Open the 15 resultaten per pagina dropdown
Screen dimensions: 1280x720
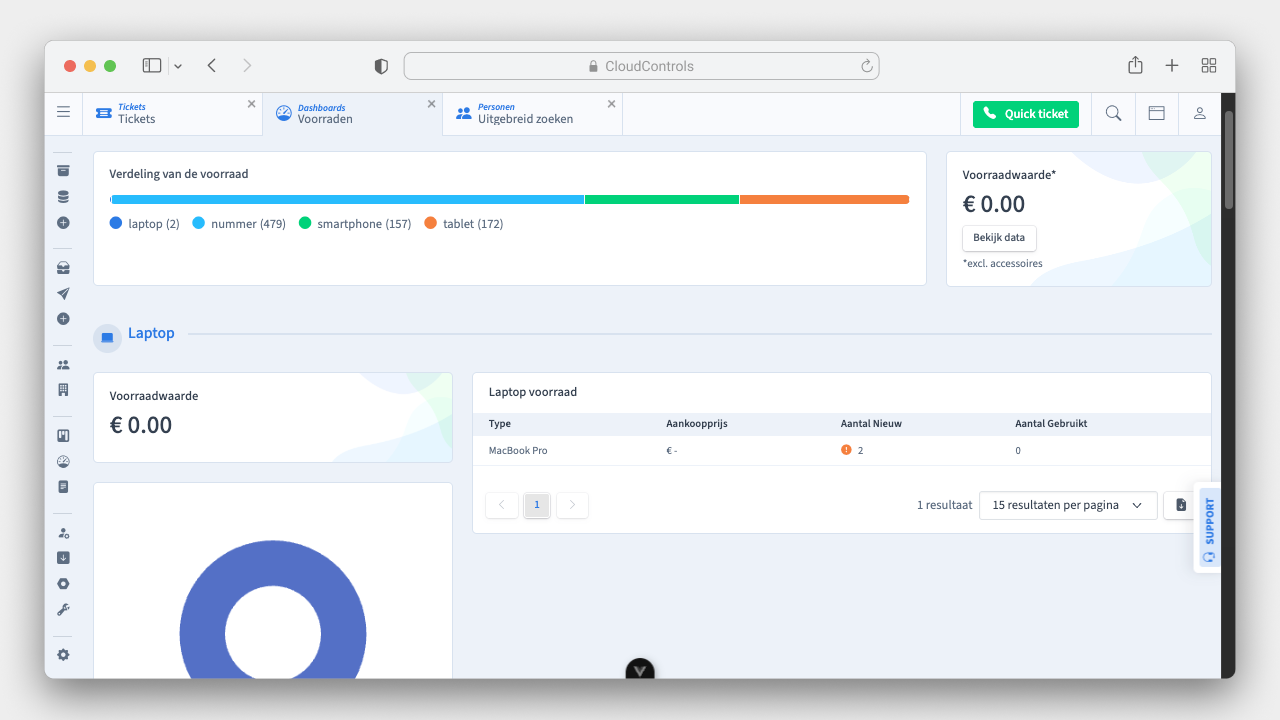(x=1067, y=505)
